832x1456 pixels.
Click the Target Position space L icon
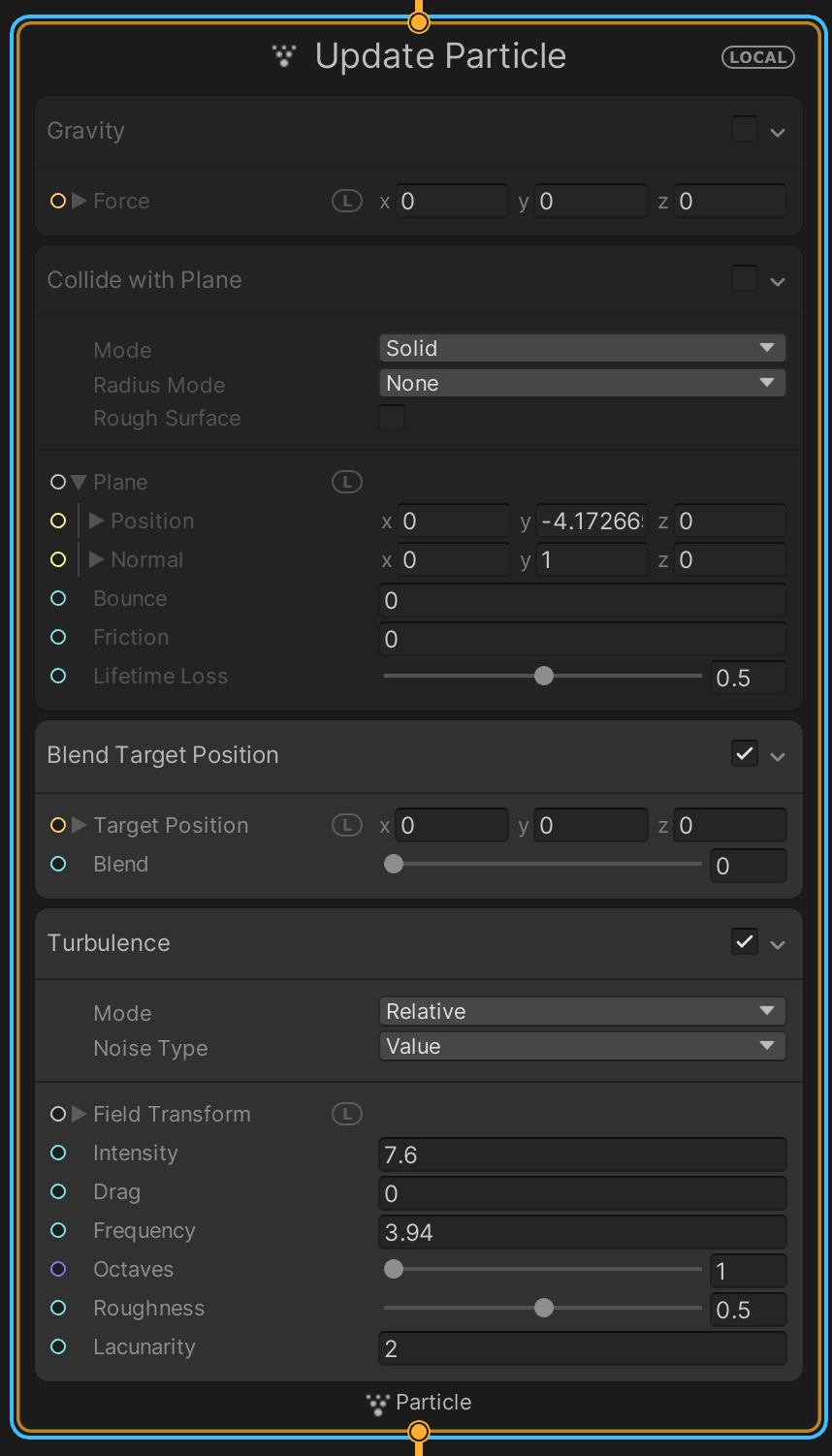(x=346, y=825)
